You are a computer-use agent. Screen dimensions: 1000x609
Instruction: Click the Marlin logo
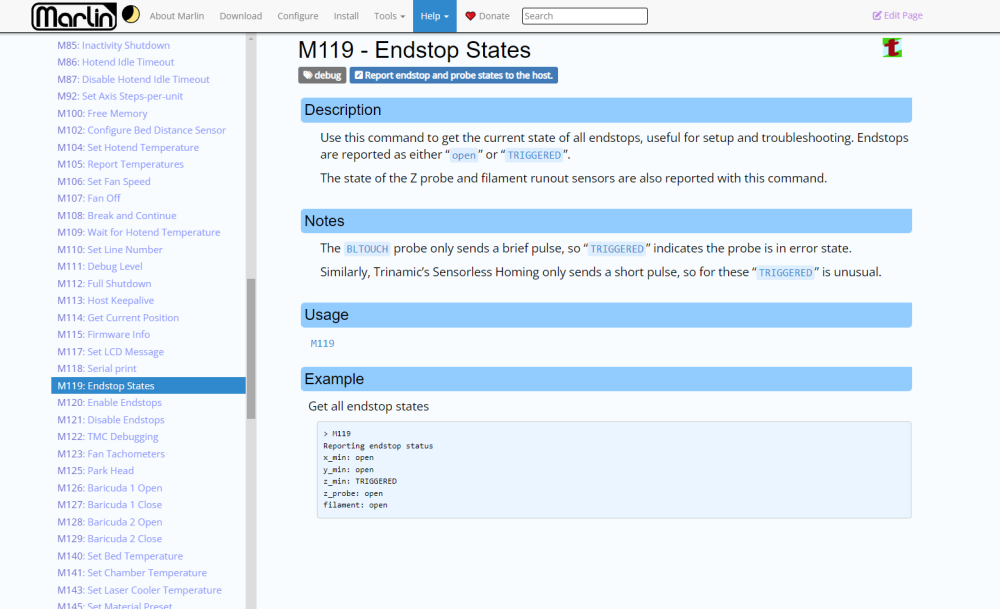point(74,17)
